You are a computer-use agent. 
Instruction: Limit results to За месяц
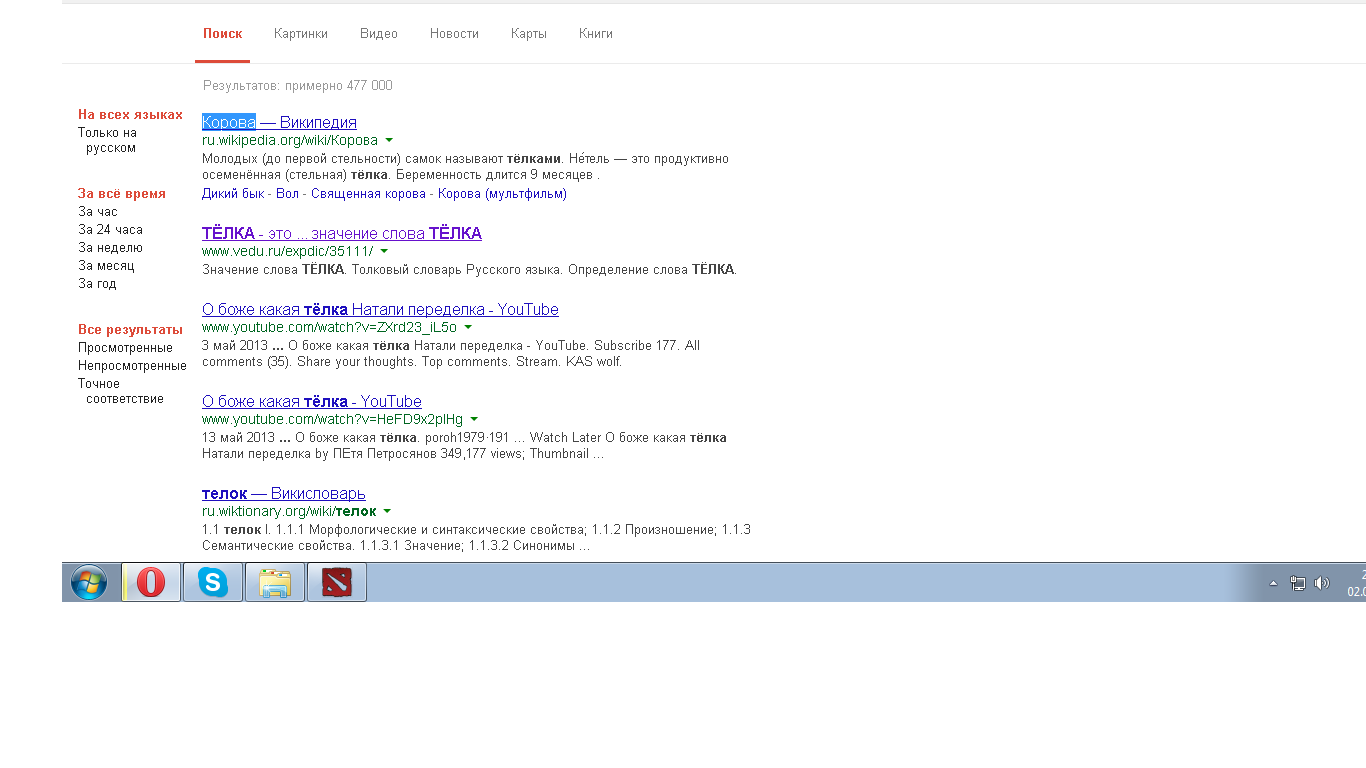(106, 266)
